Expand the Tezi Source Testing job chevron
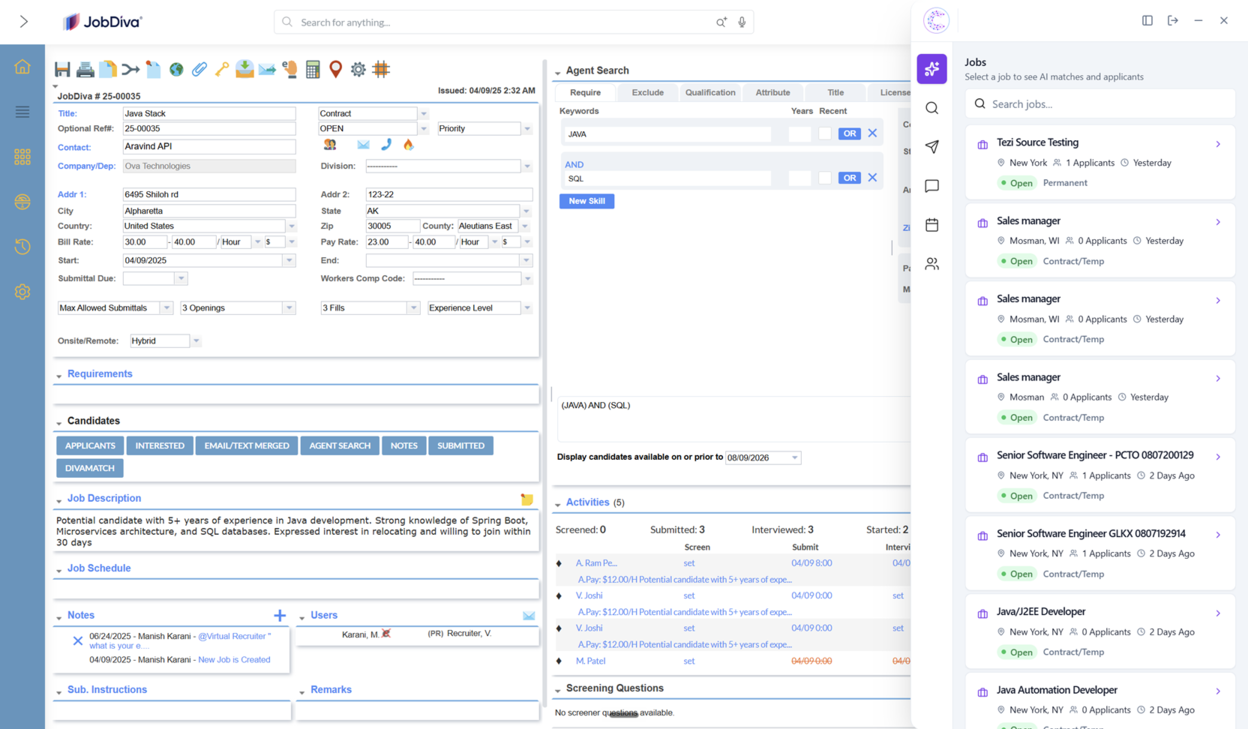This screenshot has height=729, width=1248. click(x=1218, y=144)
